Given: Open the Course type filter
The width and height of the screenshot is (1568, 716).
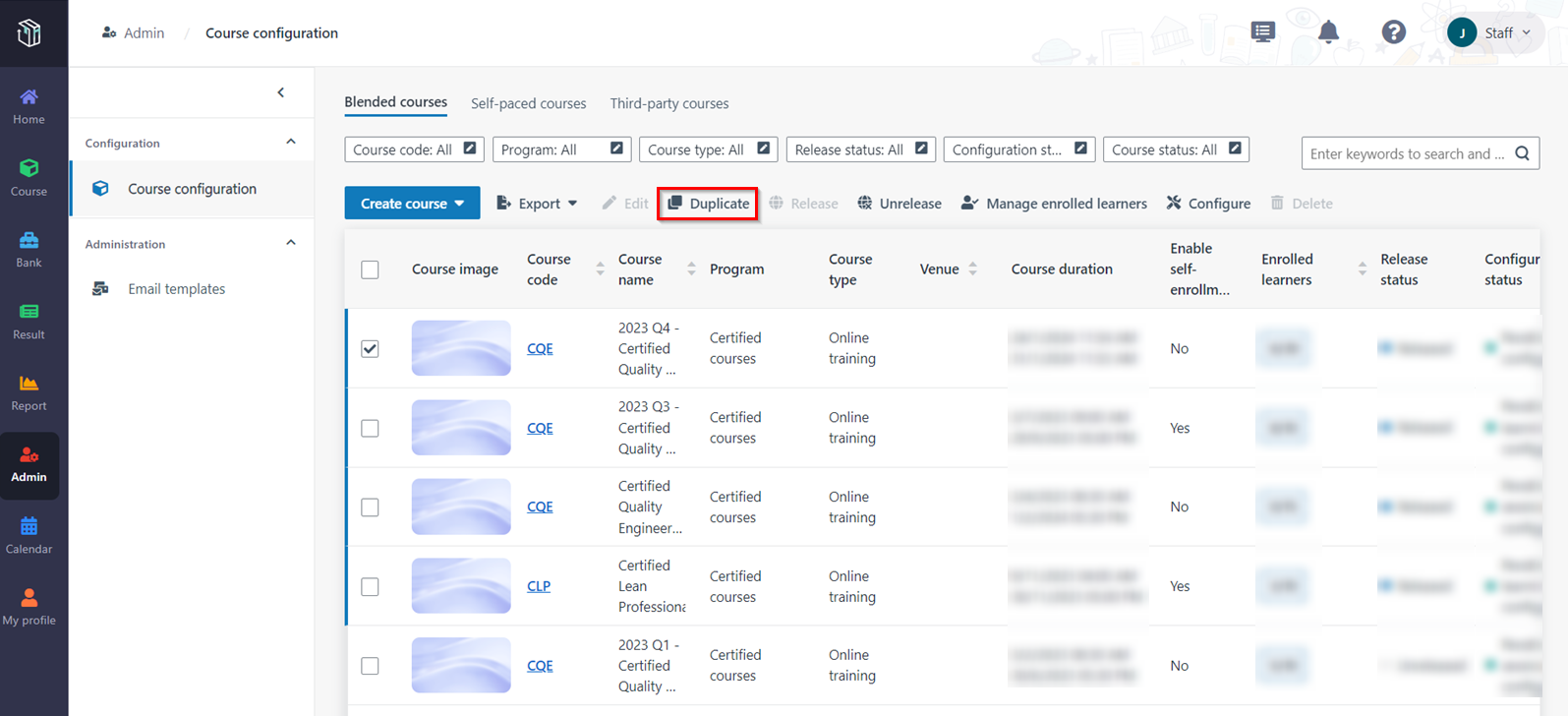Looking at the screenshot, I should pyautogui.click(x=708, y=149).
